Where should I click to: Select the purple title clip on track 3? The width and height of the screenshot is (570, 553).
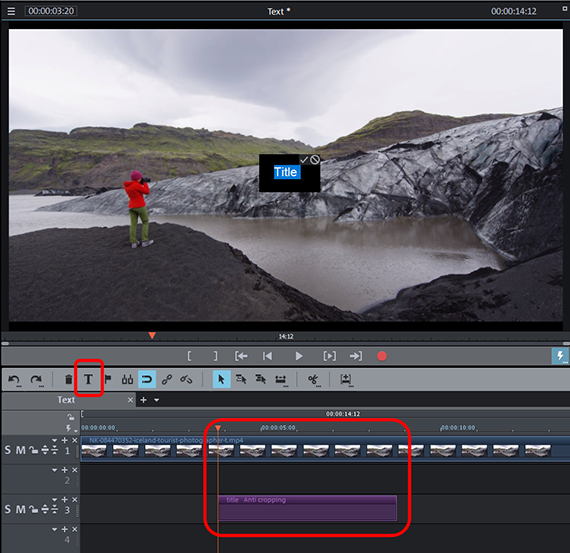click(308, 508)
